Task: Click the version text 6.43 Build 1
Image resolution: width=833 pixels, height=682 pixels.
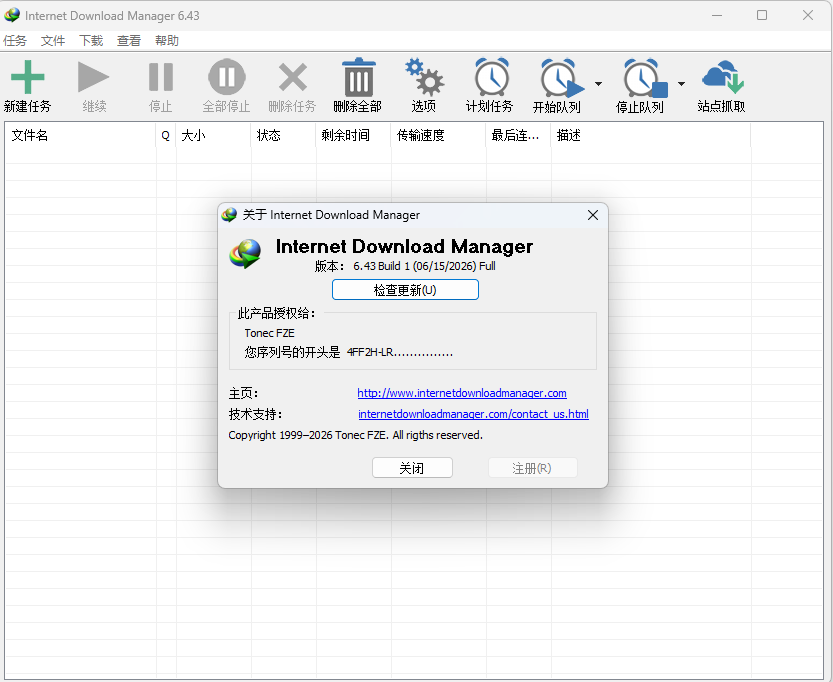Action: coord(381,266)
